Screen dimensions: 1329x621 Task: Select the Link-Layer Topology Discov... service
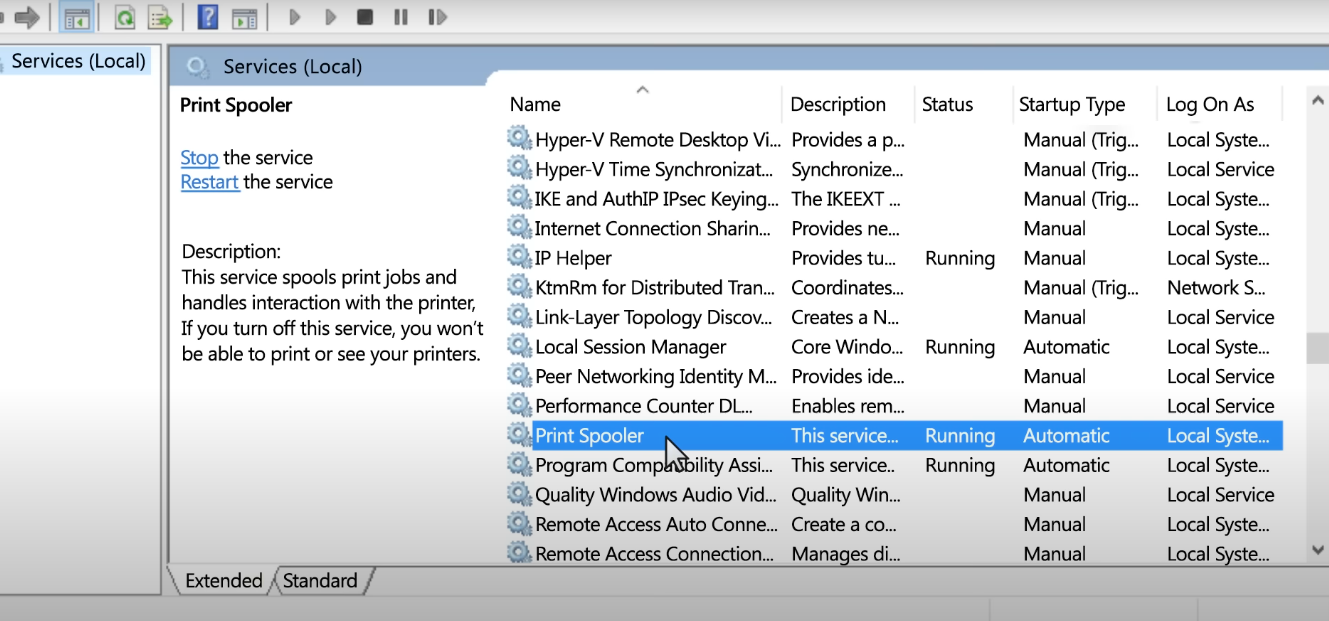(654, 317)
